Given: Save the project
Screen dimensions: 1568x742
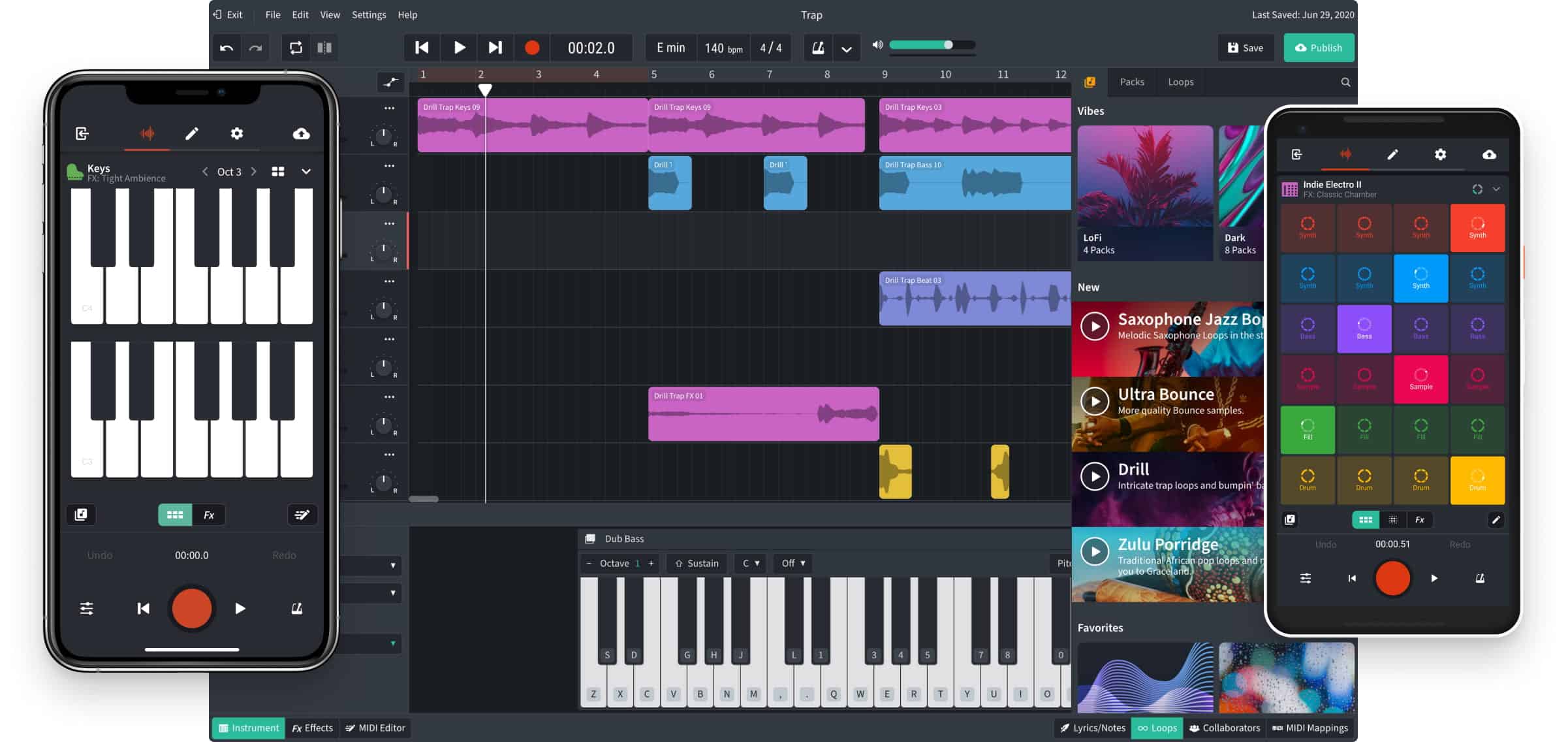Looking at the screenshot, I should 1246,47.
